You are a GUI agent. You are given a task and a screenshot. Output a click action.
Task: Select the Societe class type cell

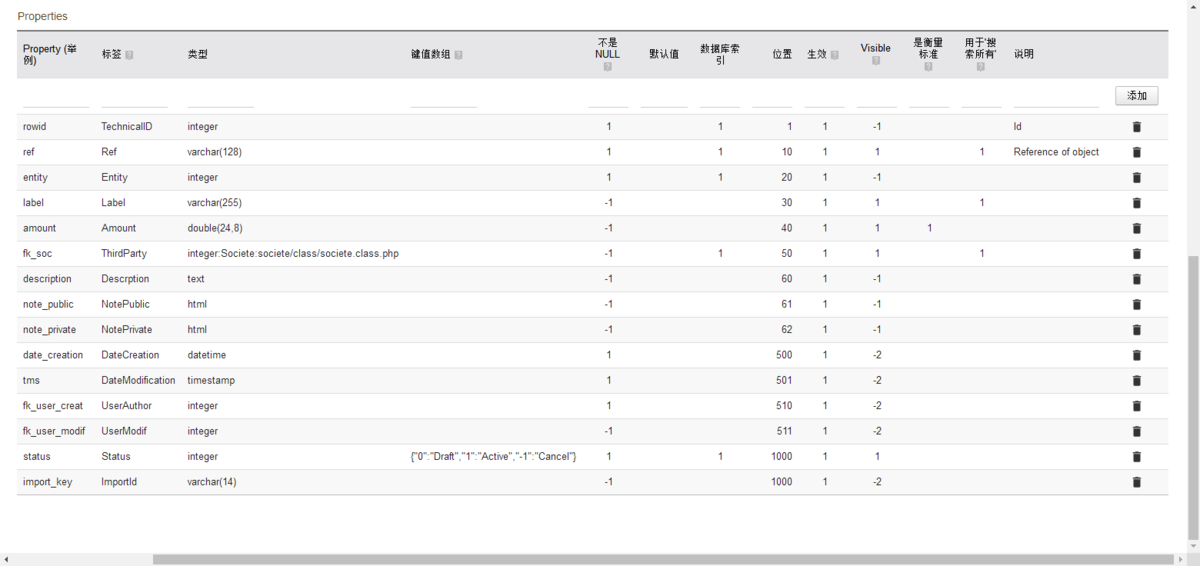(x=293, y=254)
